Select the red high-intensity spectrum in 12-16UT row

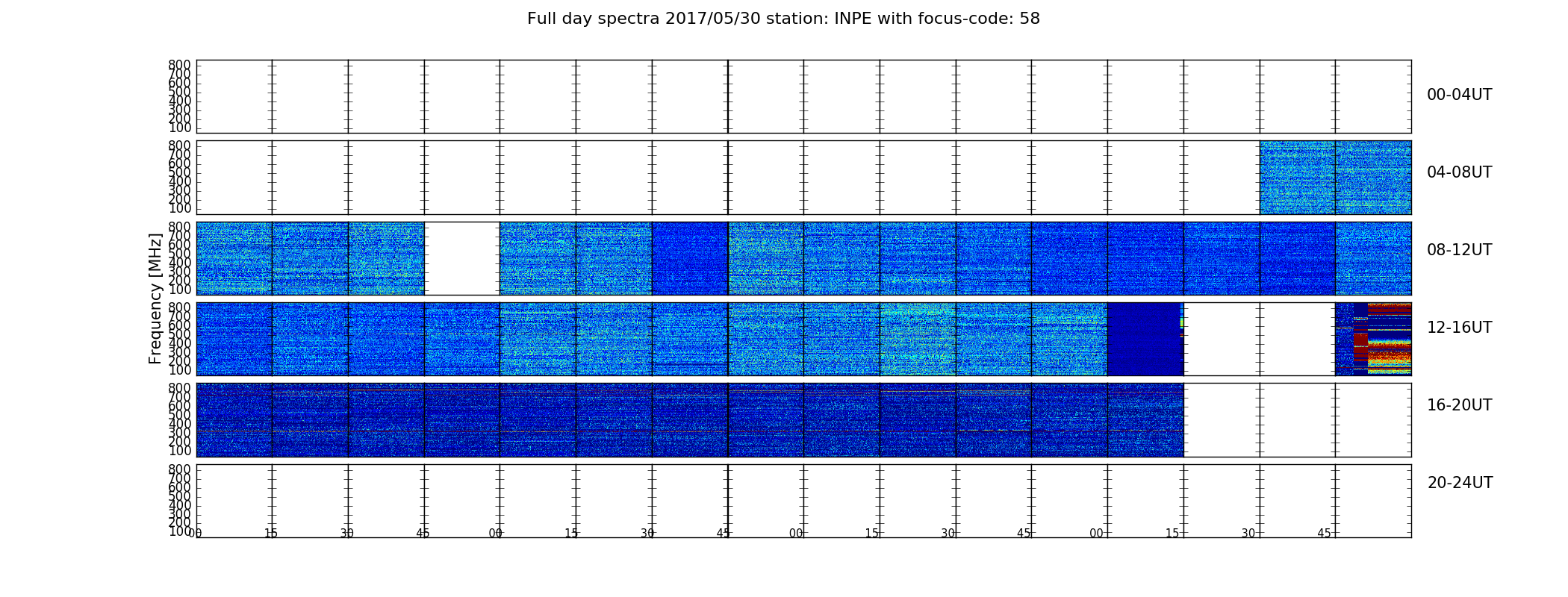[1373, 339]
